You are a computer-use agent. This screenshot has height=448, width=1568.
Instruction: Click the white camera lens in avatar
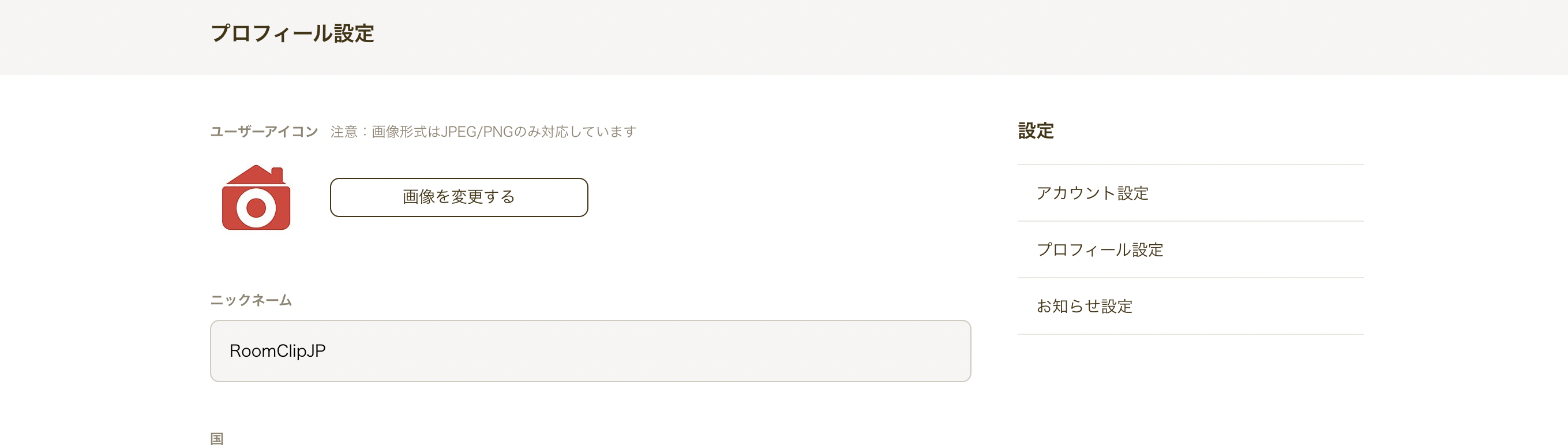256,208
